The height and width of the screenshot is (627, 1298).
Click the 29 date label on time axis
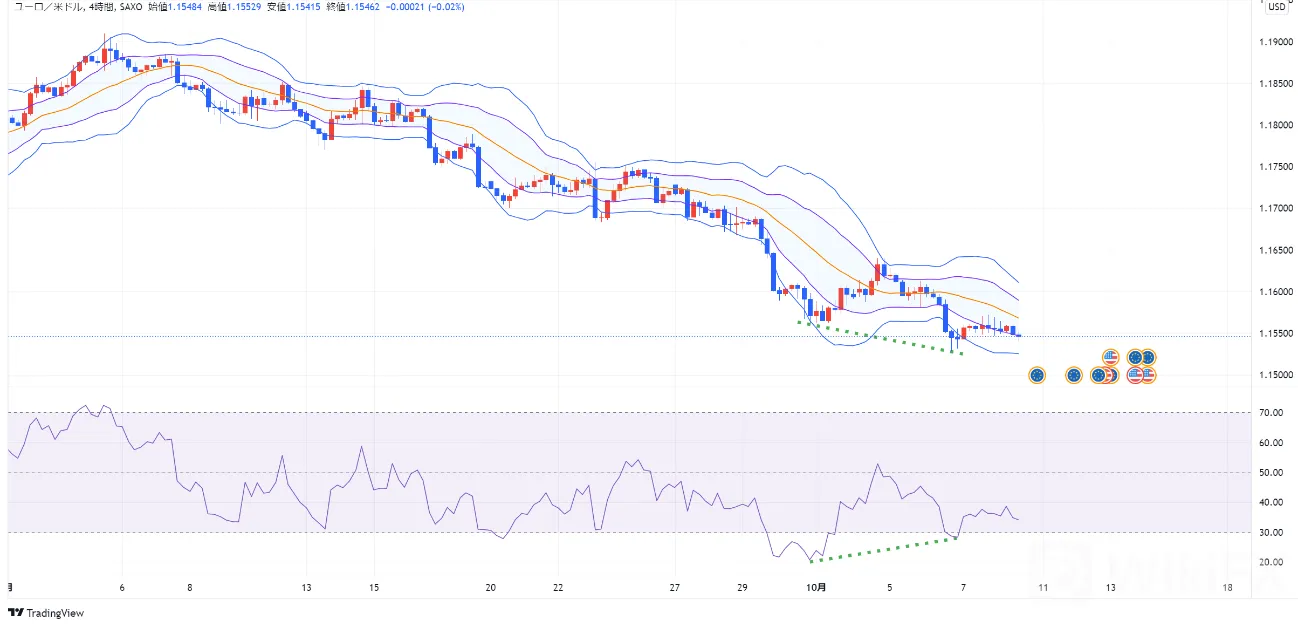point(741,588)
